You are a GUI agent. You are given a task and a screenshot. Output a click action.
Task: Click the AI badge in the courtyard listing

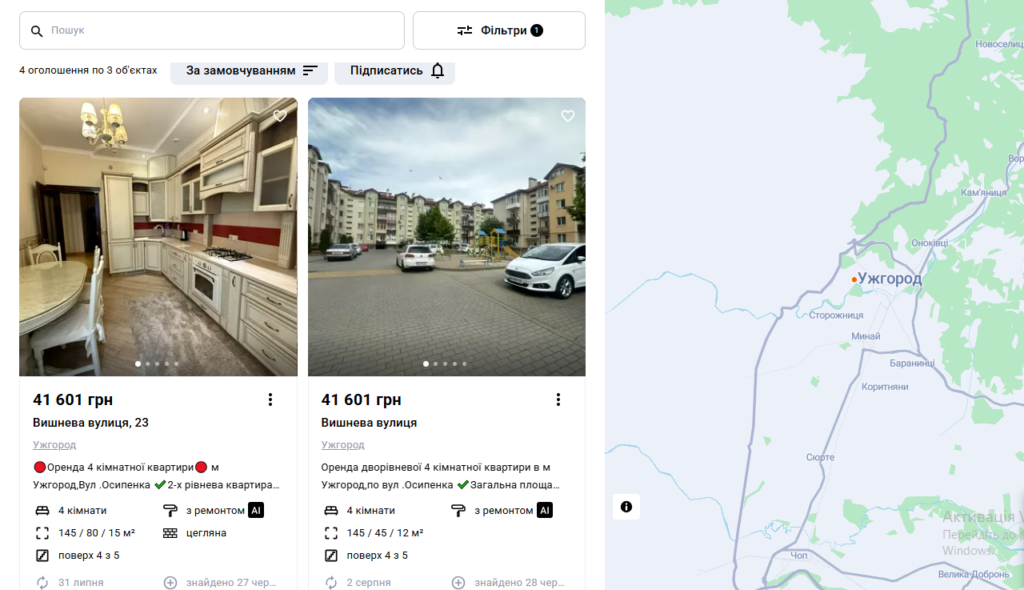click(545, 510)
